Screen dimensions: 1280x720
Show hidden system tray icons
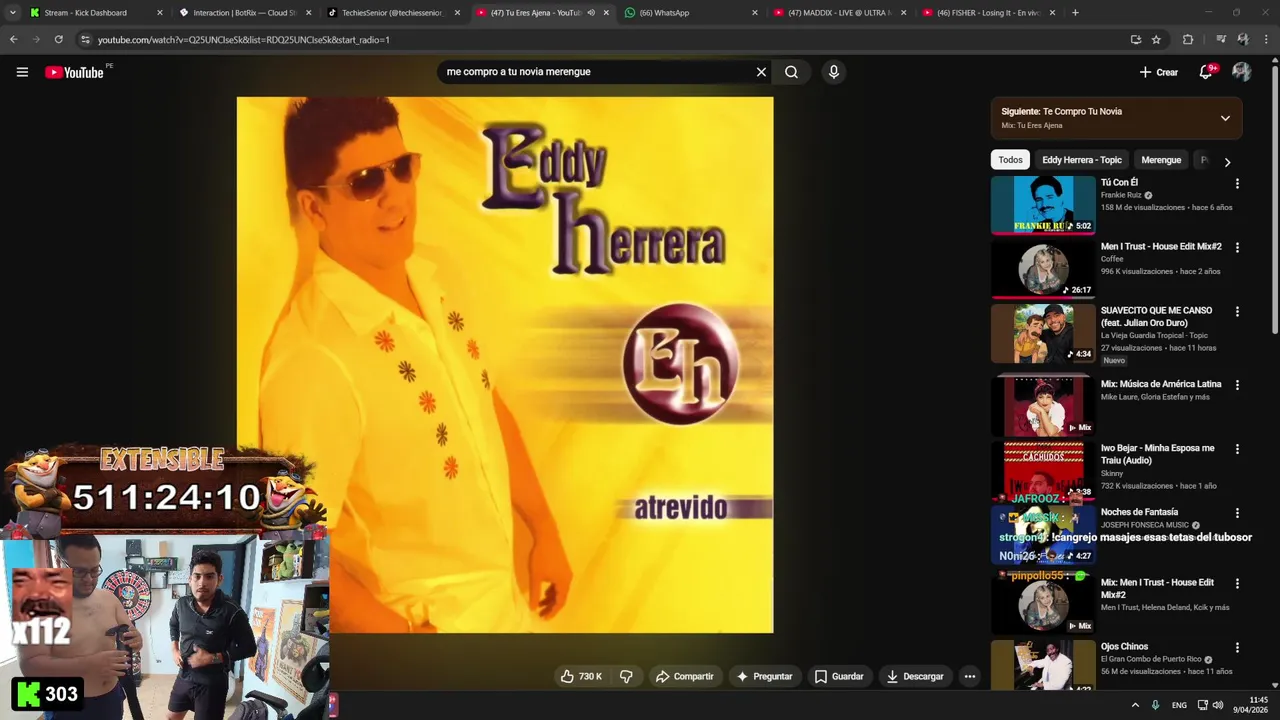pyautogui.click(x=1135, y=705)
